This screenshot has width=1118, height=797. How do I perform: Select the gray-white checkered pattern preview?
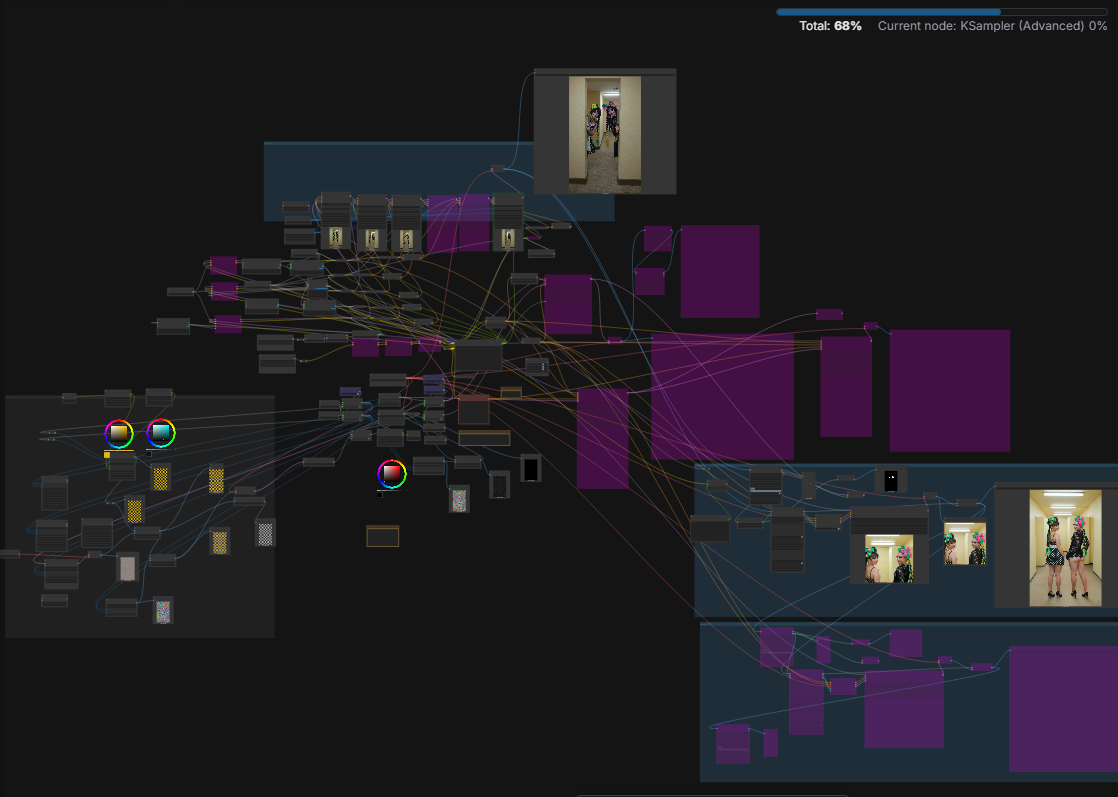point(265,533)
